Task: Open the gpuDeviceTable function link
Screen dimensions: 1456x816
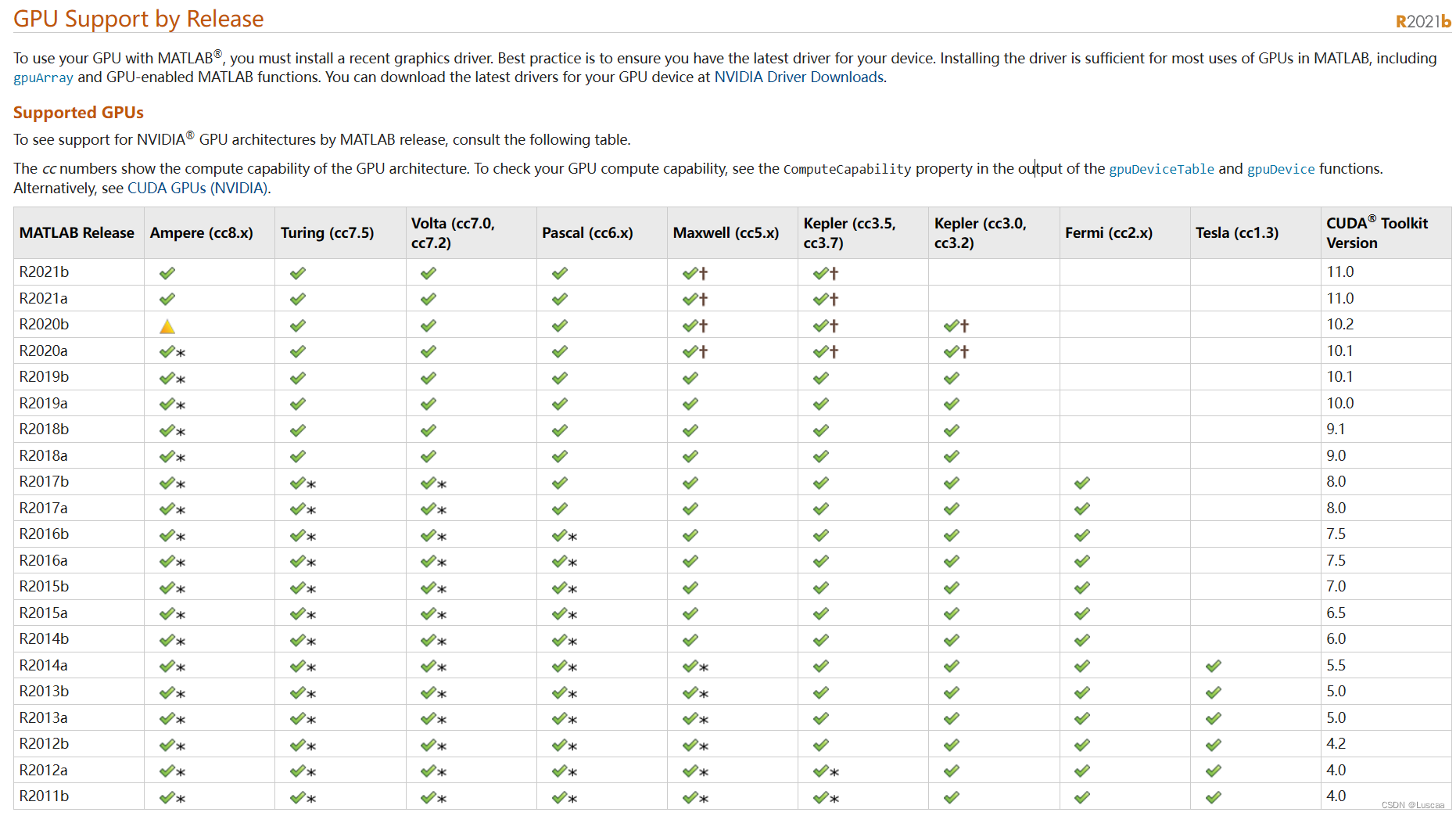Action: (1161, 169)
